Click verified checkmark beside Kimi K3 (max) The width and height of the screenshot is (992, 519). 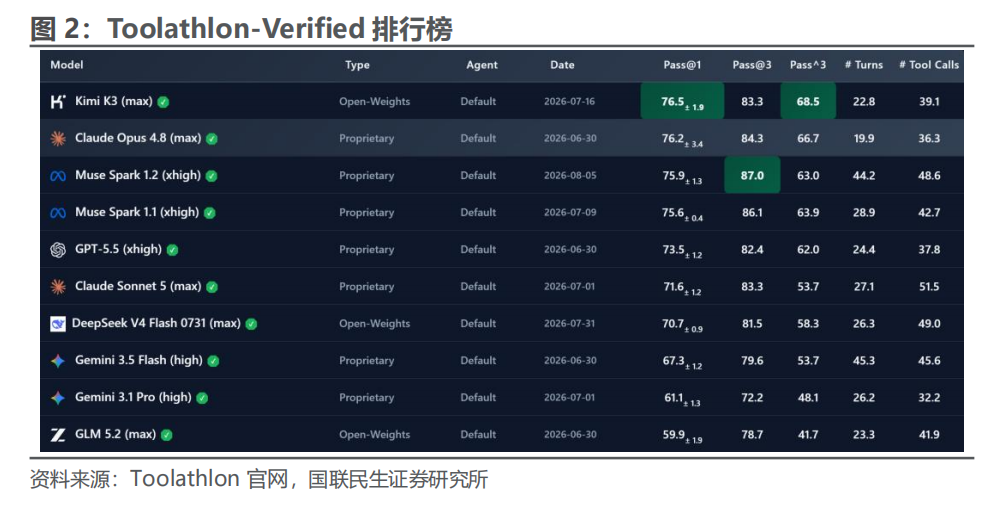click(x=163, y=102)
